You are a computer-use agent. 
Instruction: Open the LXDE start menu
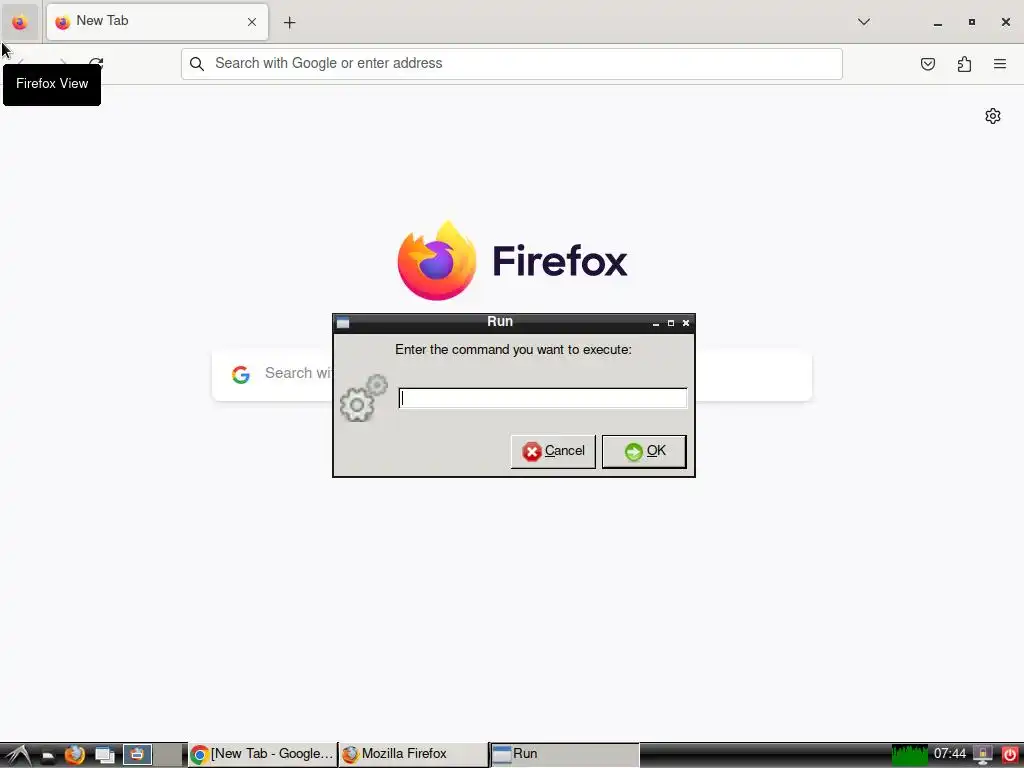[18, 755]
